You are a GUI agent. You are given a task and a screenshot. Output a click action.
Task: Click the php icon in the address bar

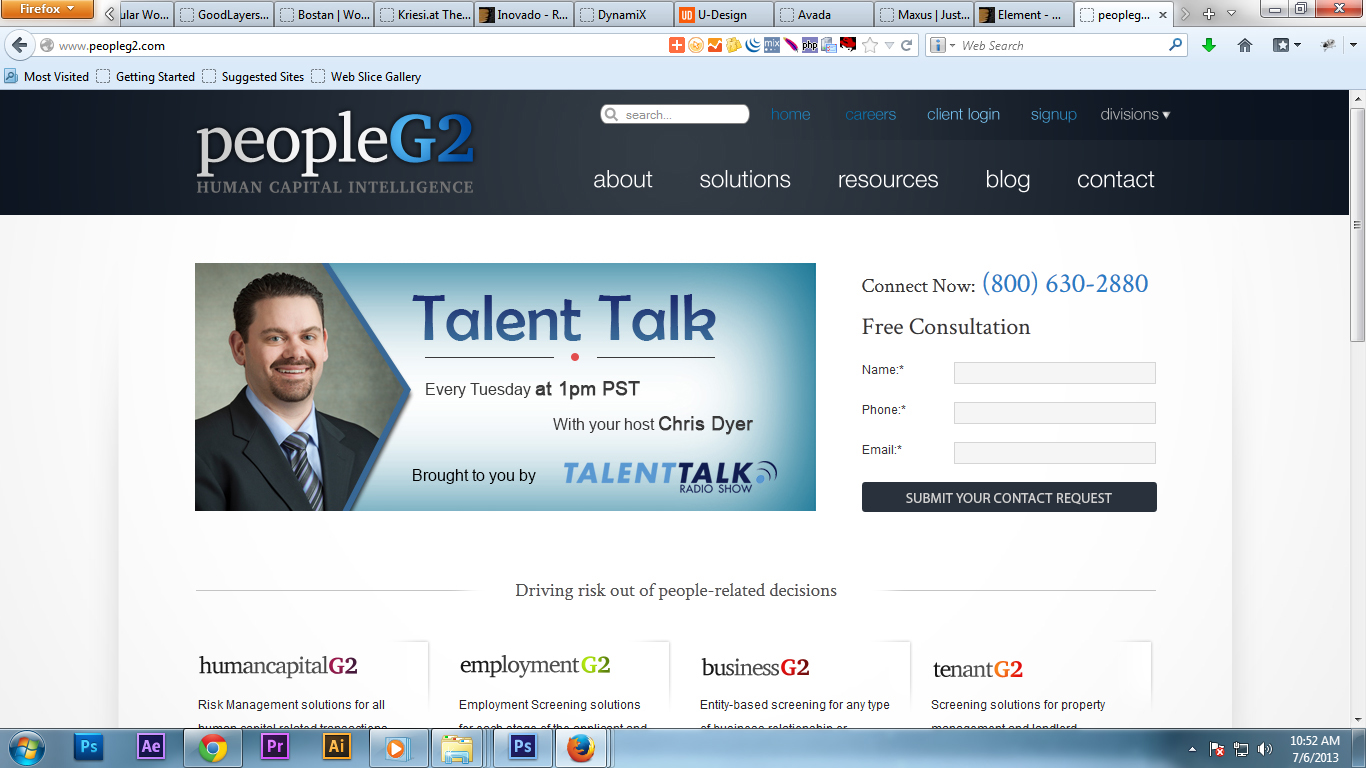[x=810, y=45]
